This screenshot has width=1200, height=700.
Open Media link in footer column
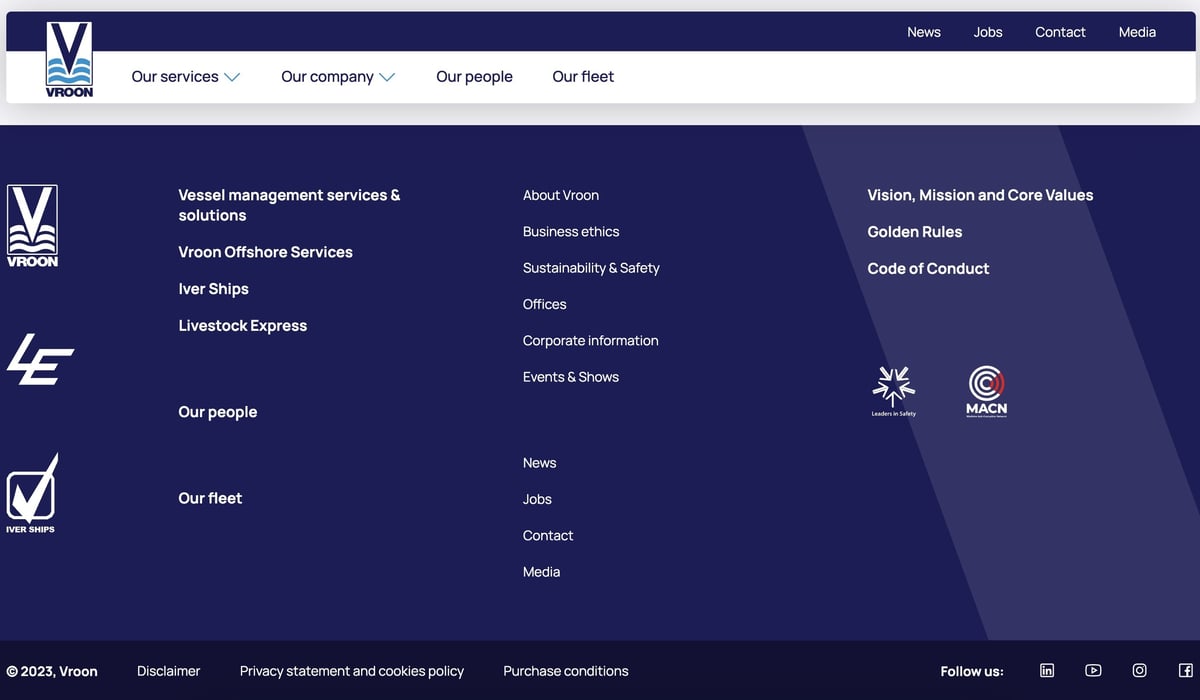541,572
